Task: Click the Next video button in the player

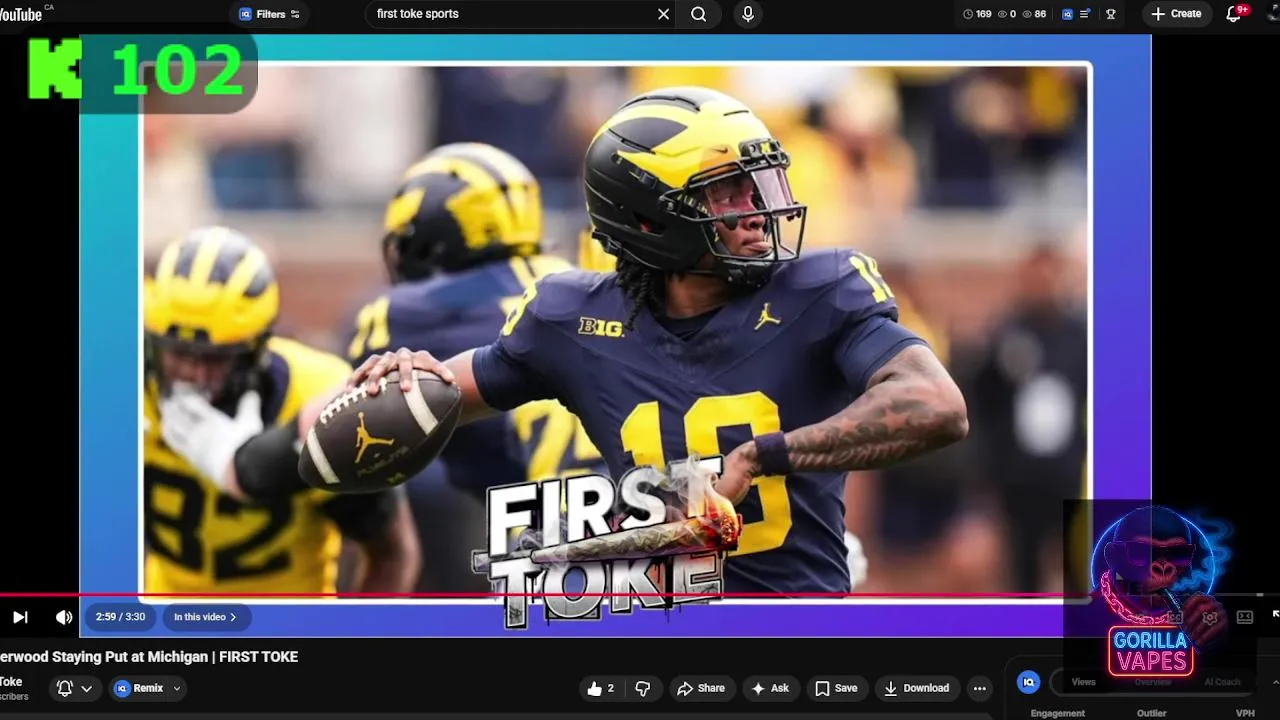Action: 20,617
